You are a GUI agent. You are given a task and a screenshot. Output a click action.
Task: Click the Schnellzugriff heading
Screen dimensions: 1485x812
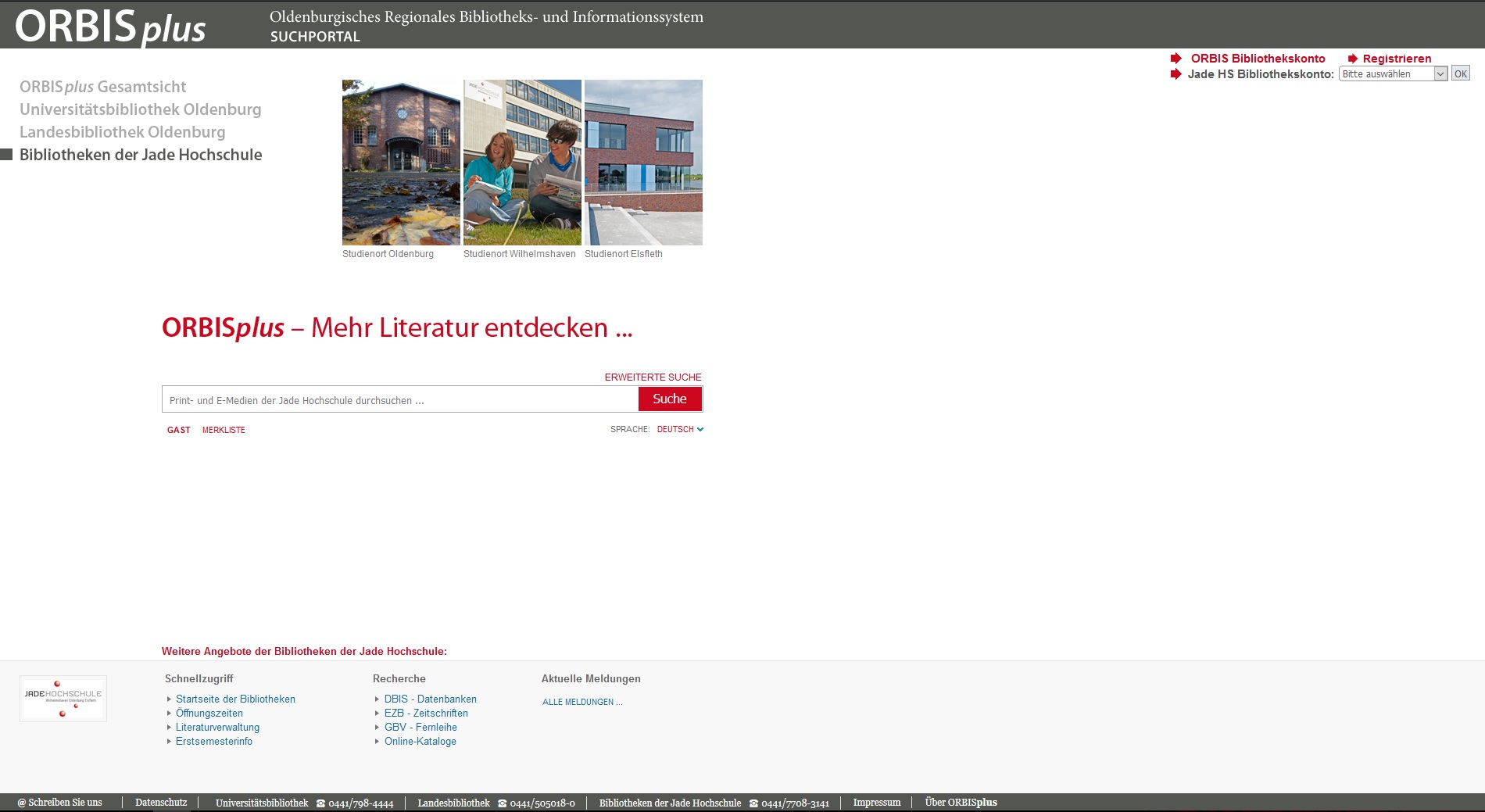point(199,679)
